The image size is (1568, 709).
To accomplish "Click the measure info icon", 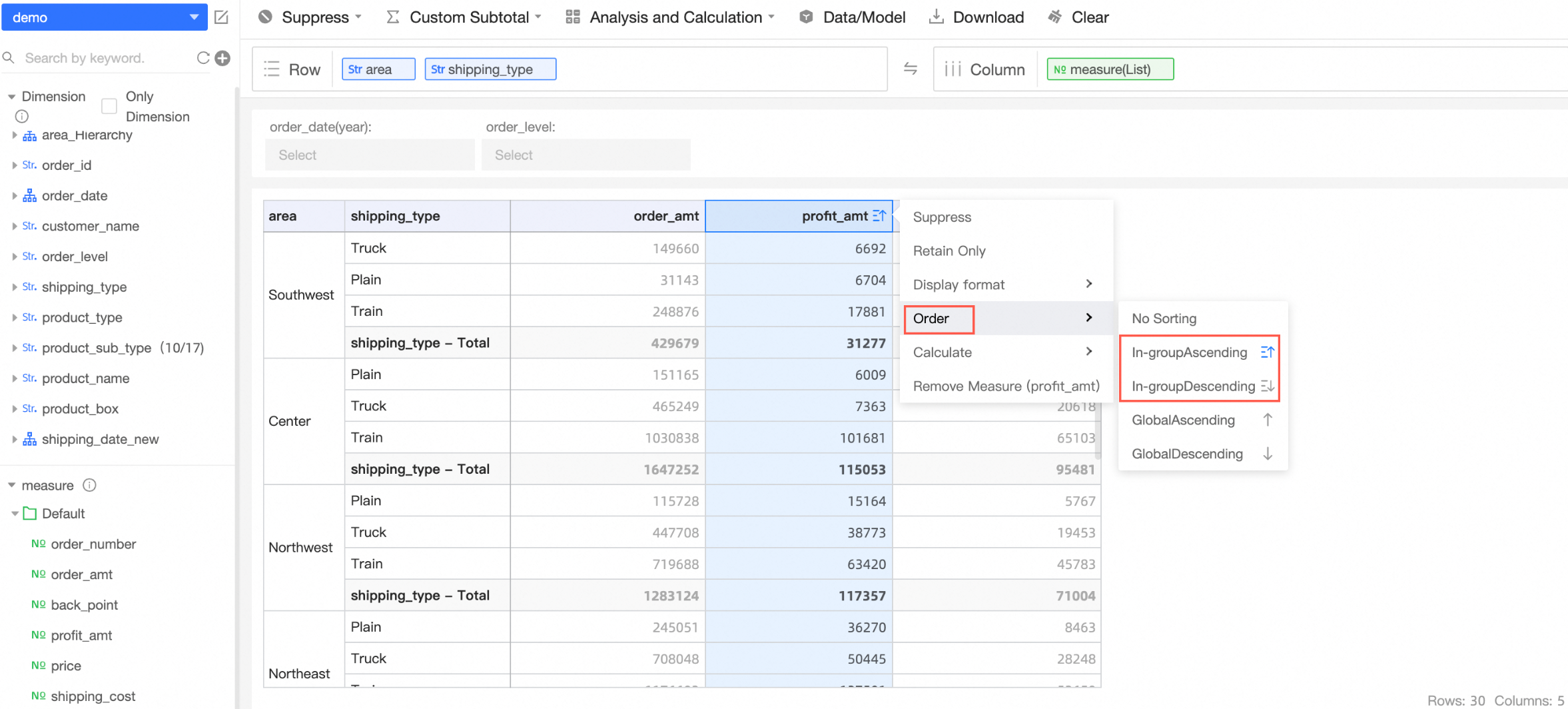I will pos(89,485).
